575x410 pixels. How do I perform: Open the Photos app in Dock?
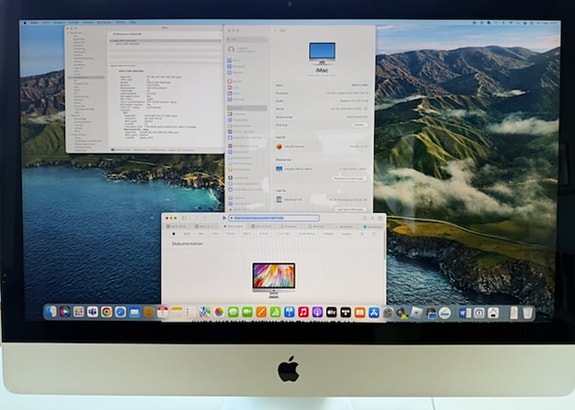[219, 312]
